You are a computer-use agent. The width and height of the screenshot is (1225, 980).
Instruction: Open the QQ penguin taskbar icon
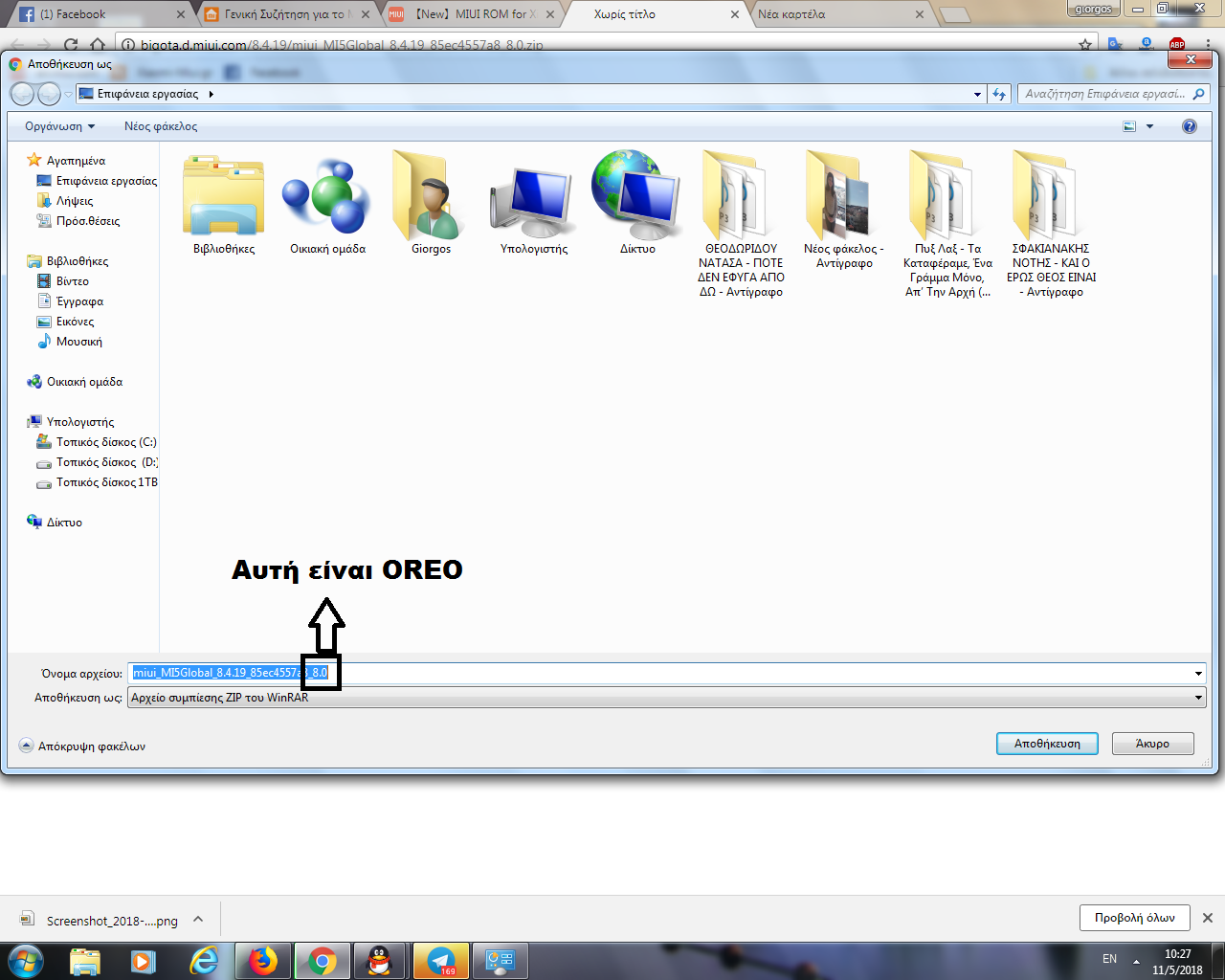380,960
